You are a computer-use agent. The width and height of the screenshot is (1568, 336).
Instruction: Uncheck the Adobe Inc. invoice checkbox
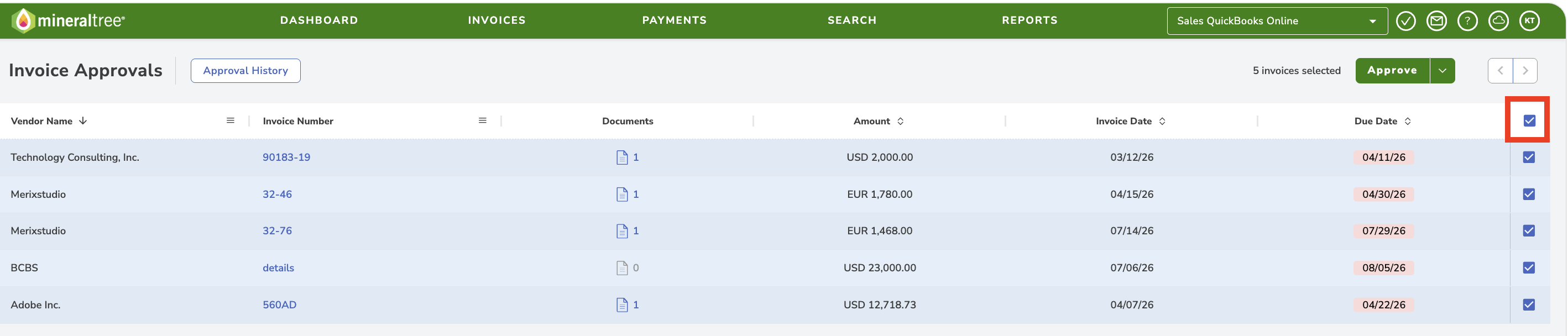1529,305
